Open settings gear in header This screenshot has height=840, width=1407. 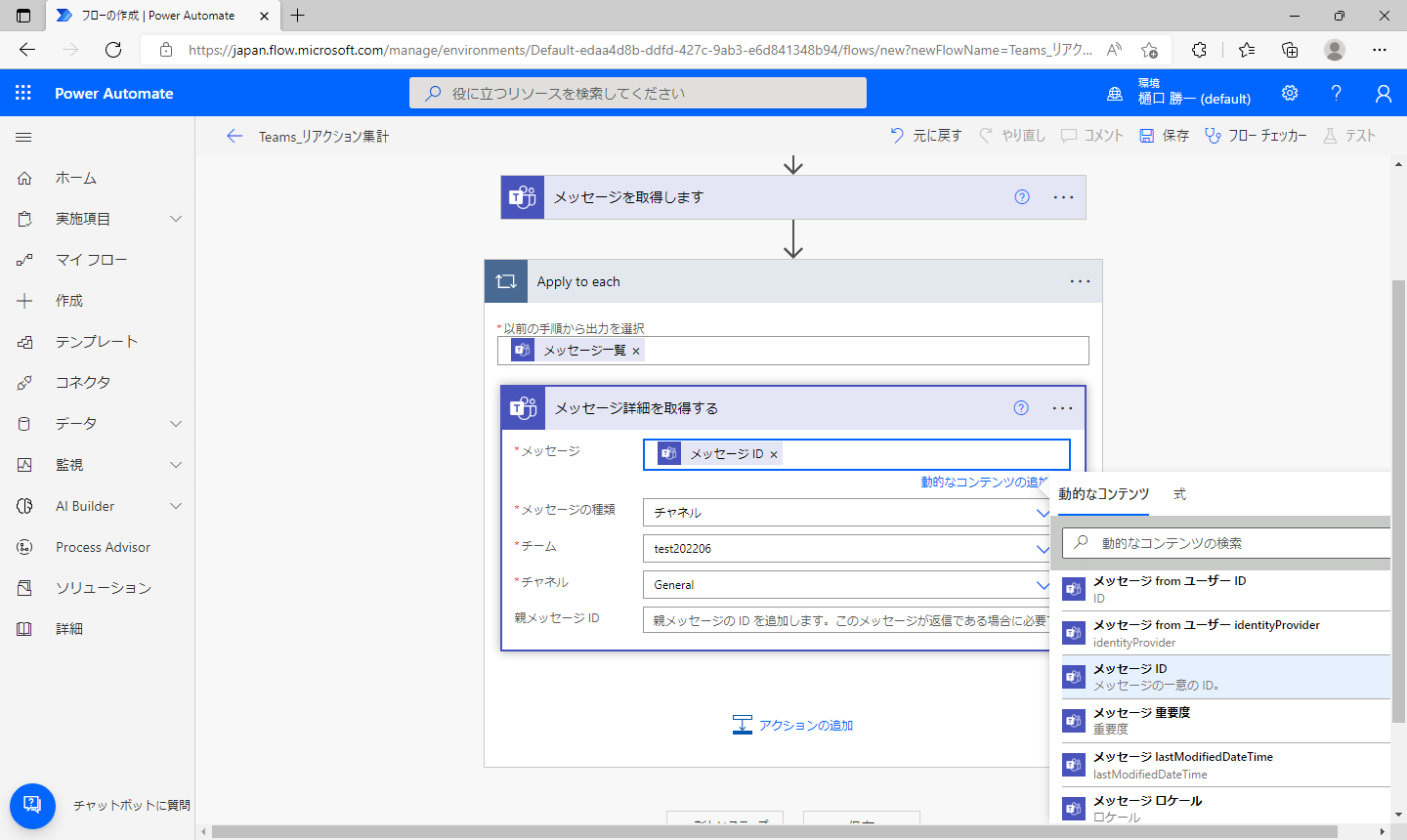(1290, 93)
